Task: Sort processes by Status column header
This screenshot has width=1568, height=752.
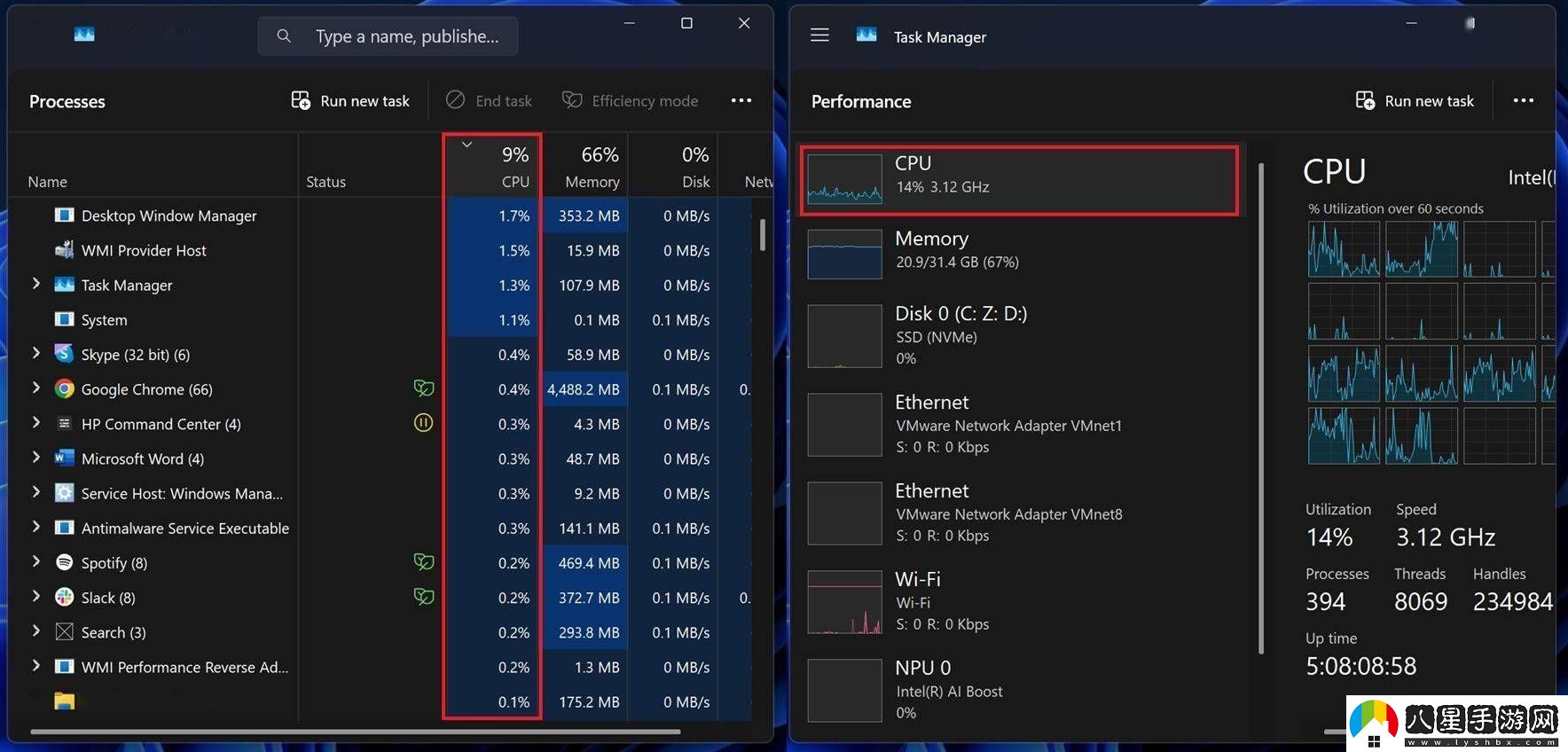Action: tap(371, 166)
